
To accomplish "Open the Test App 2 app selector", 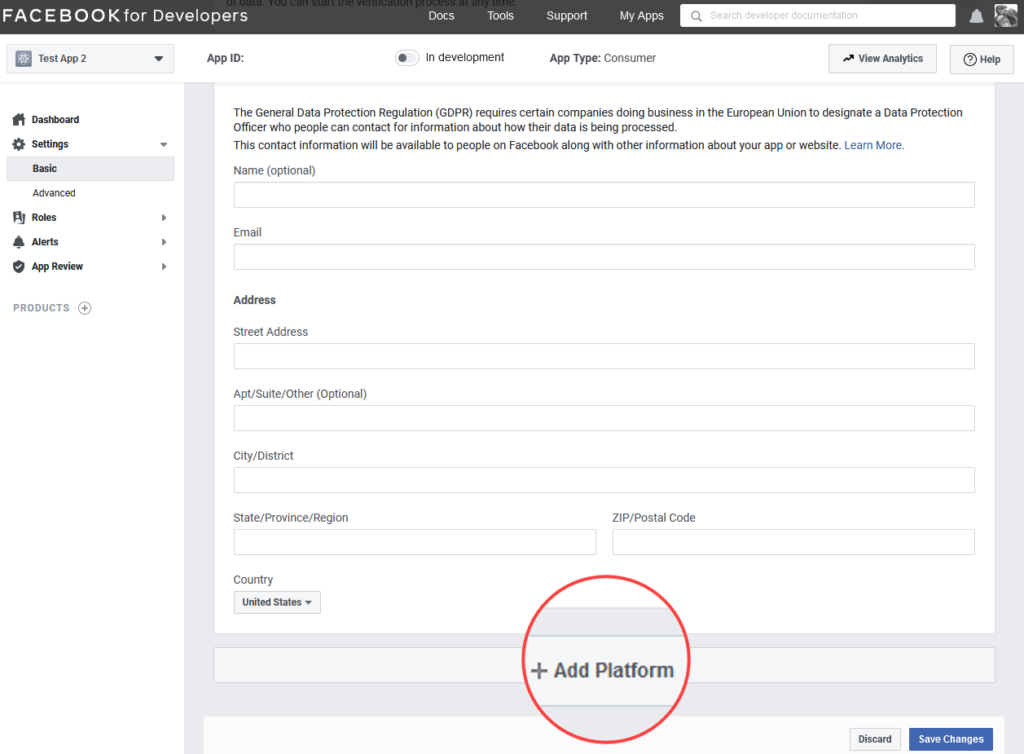I will (89, 58).
